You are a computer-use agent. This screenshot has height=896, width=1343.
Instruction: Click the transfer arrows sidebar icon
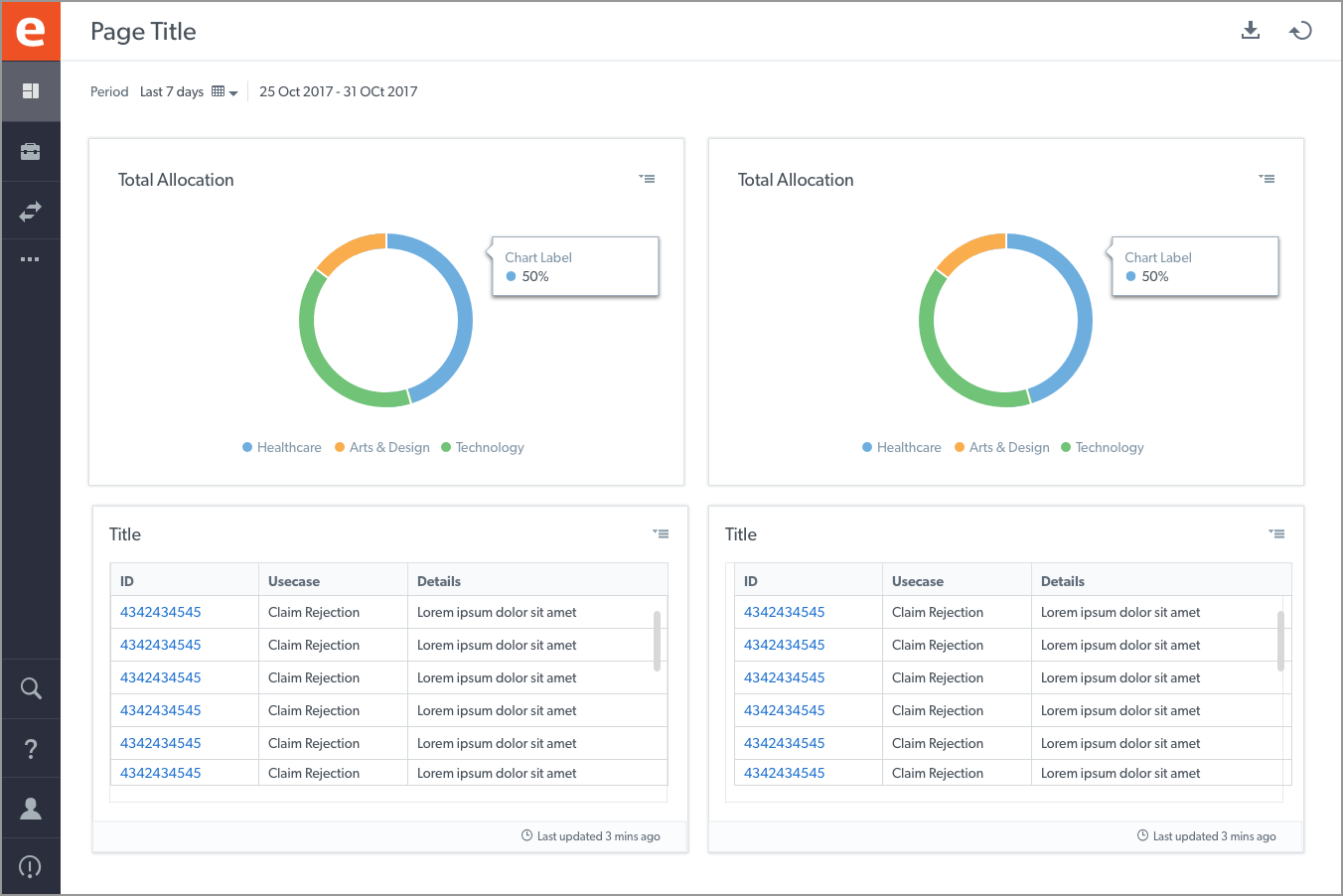click(31, 211)
